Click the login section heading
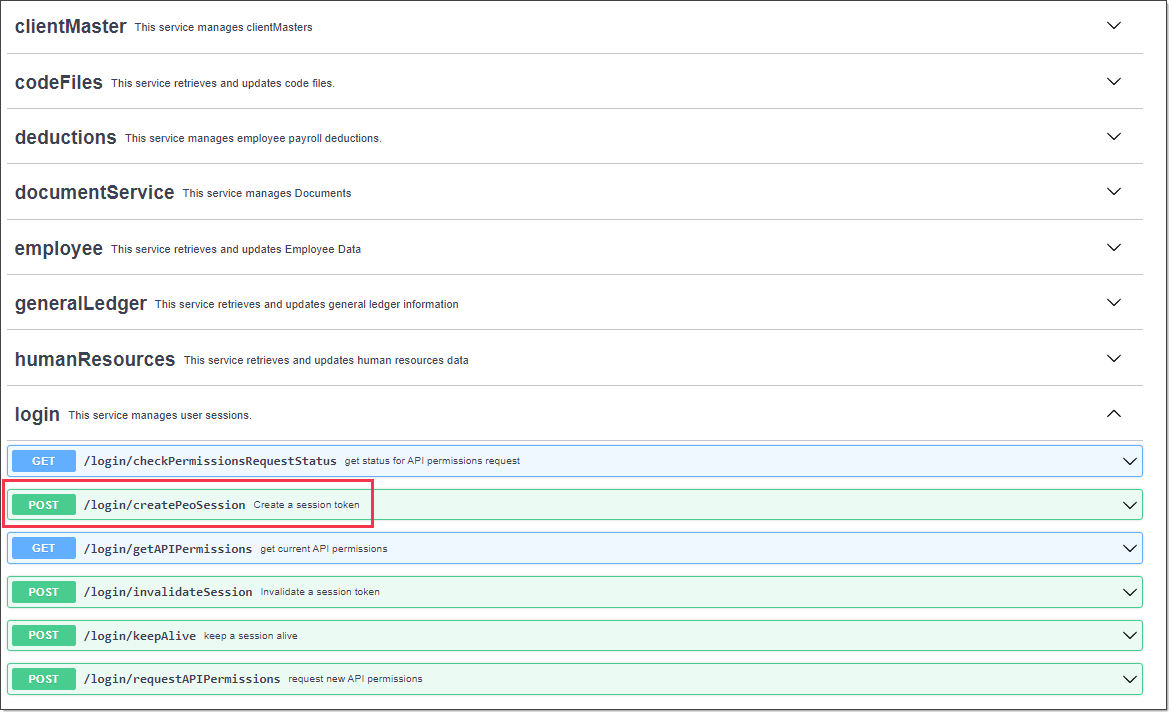1172x715 pixels. coord(37,414)
